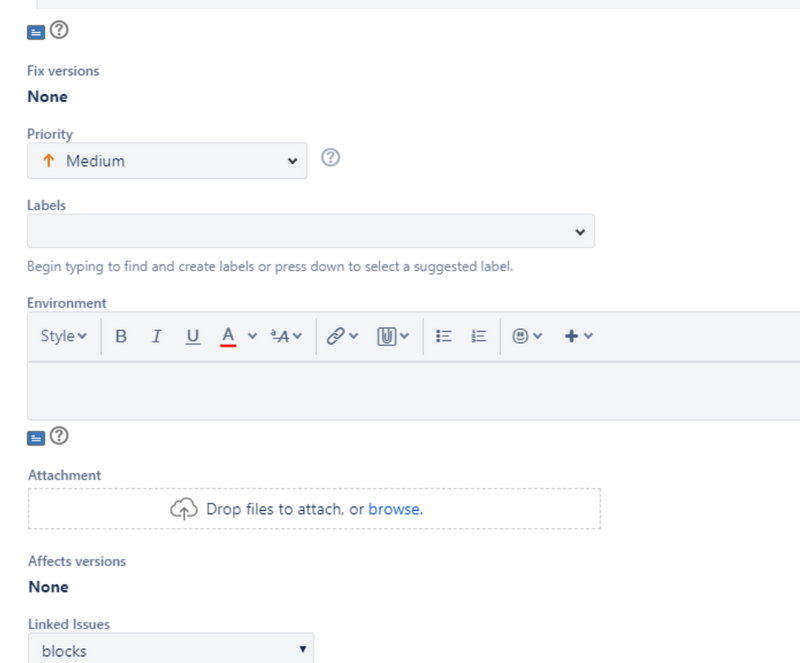The width and height of the screenshot is (800, 663).
Task: Apply bold formatting in Environment editor
Action: (x=121, y=337)
